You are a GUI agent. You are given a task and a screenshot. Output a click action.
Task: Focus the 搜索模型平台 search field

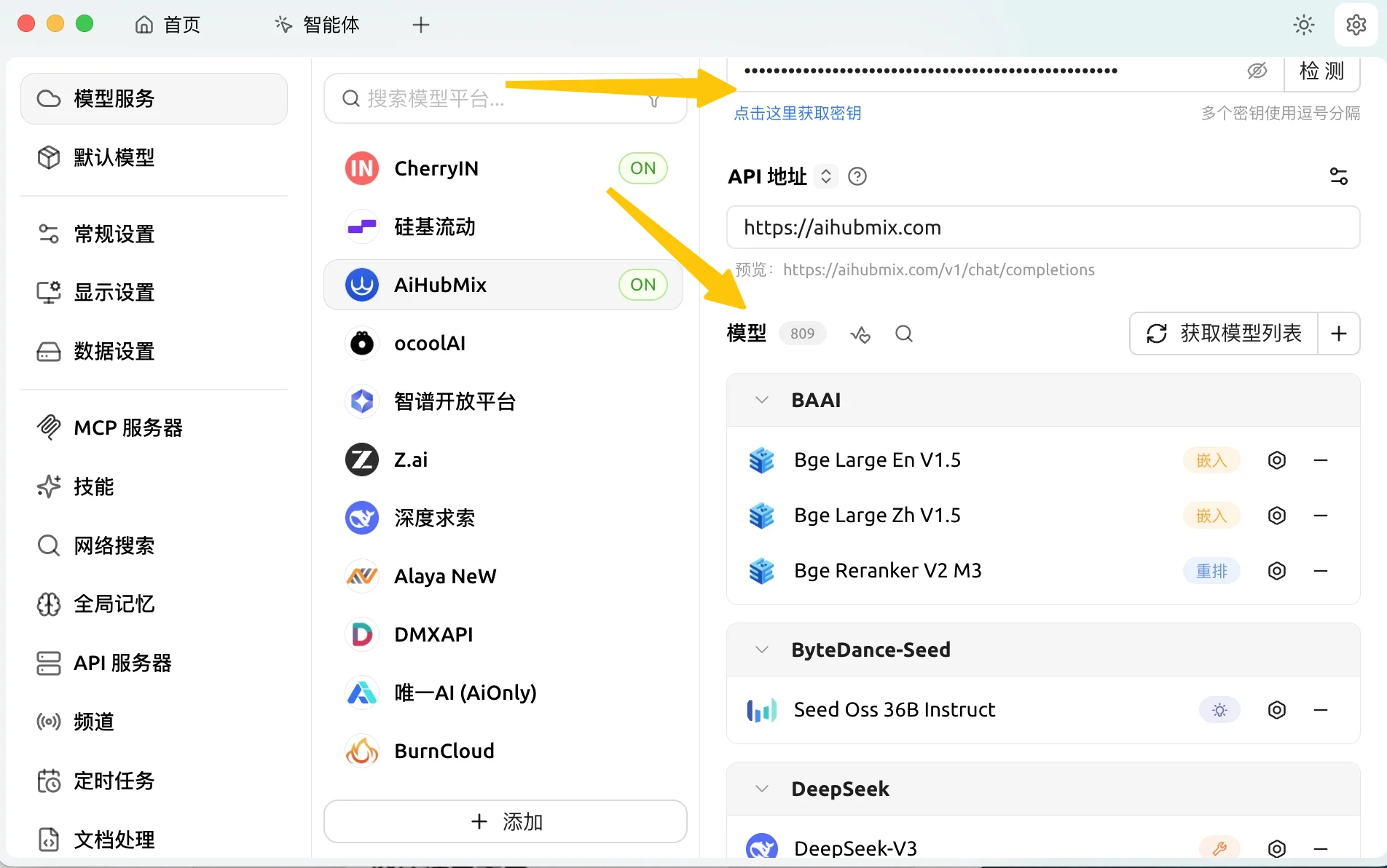coord(506,99)
